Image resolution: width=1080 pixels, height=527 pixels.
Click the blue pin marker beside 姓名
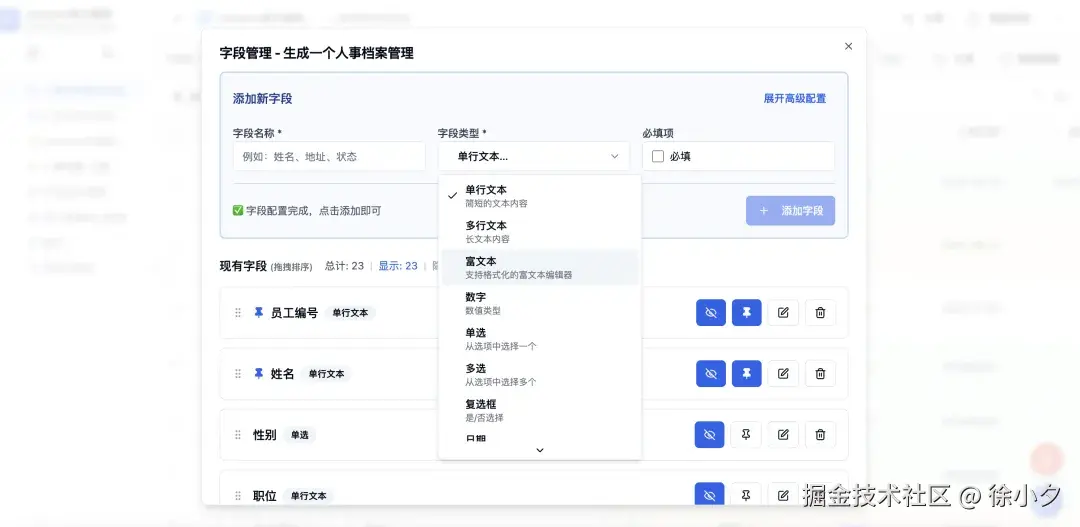tap(259, 373)
